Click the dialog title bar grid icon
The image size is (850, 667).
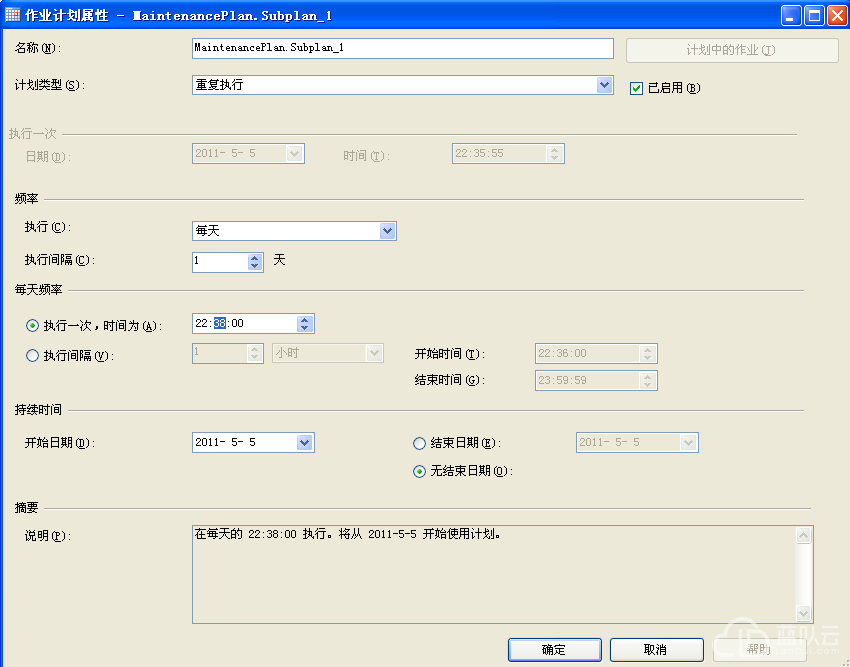[x=13, y=15]
